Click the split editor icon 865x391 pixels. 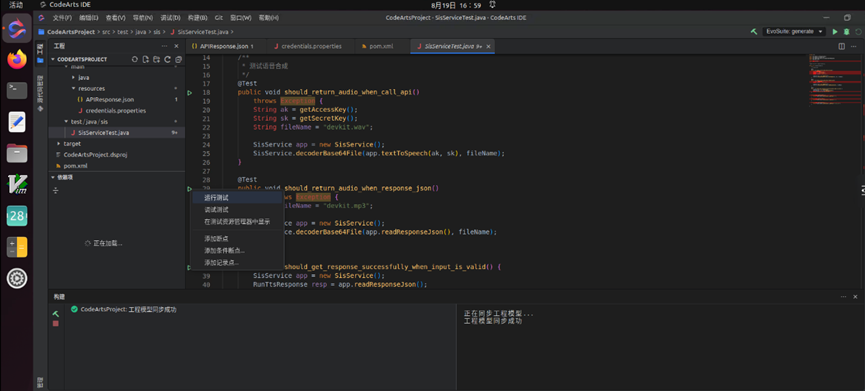(841, 46)
